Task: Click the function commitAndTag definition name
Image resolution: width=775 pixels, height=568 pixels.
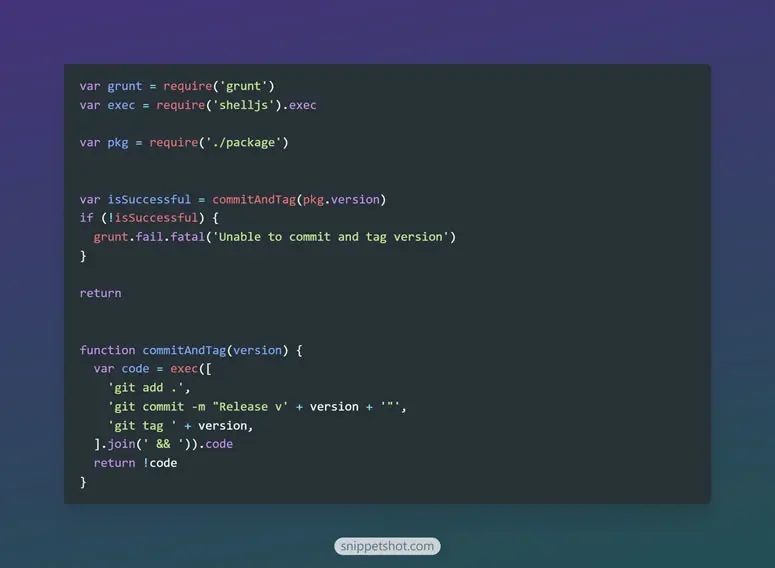Action: coord(184,350)
